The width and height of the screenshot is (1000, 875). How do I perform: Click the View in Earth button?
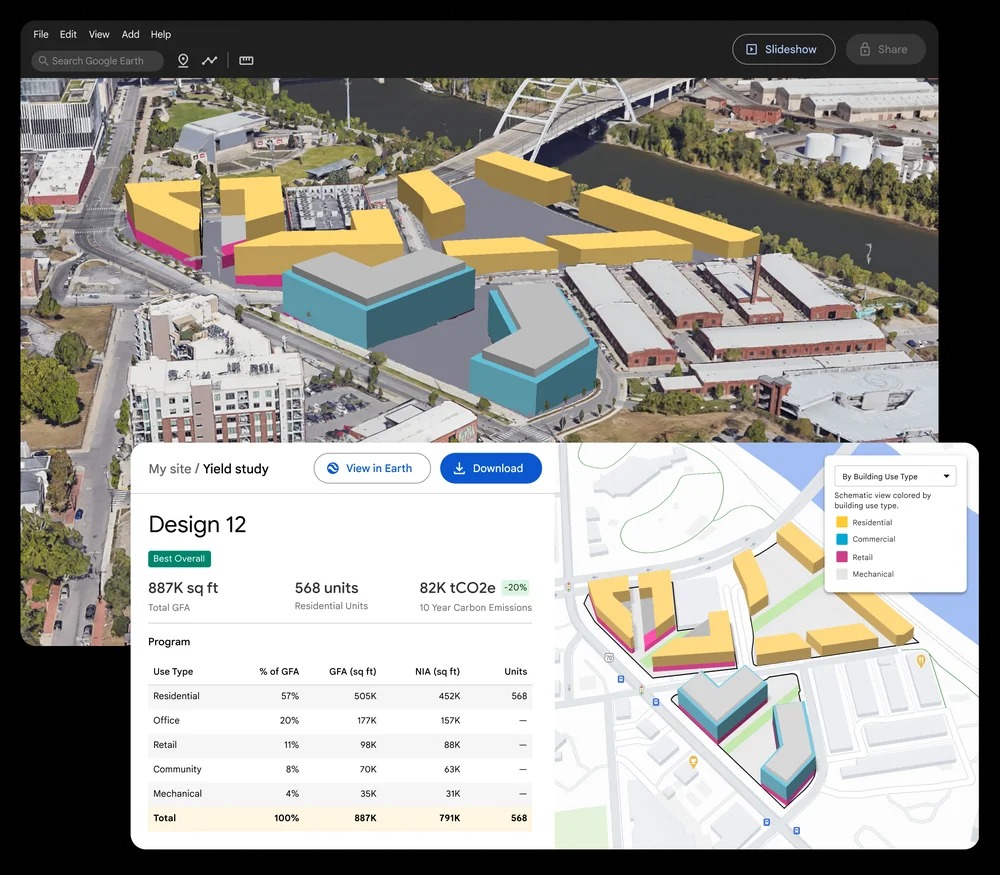(372, 468)
